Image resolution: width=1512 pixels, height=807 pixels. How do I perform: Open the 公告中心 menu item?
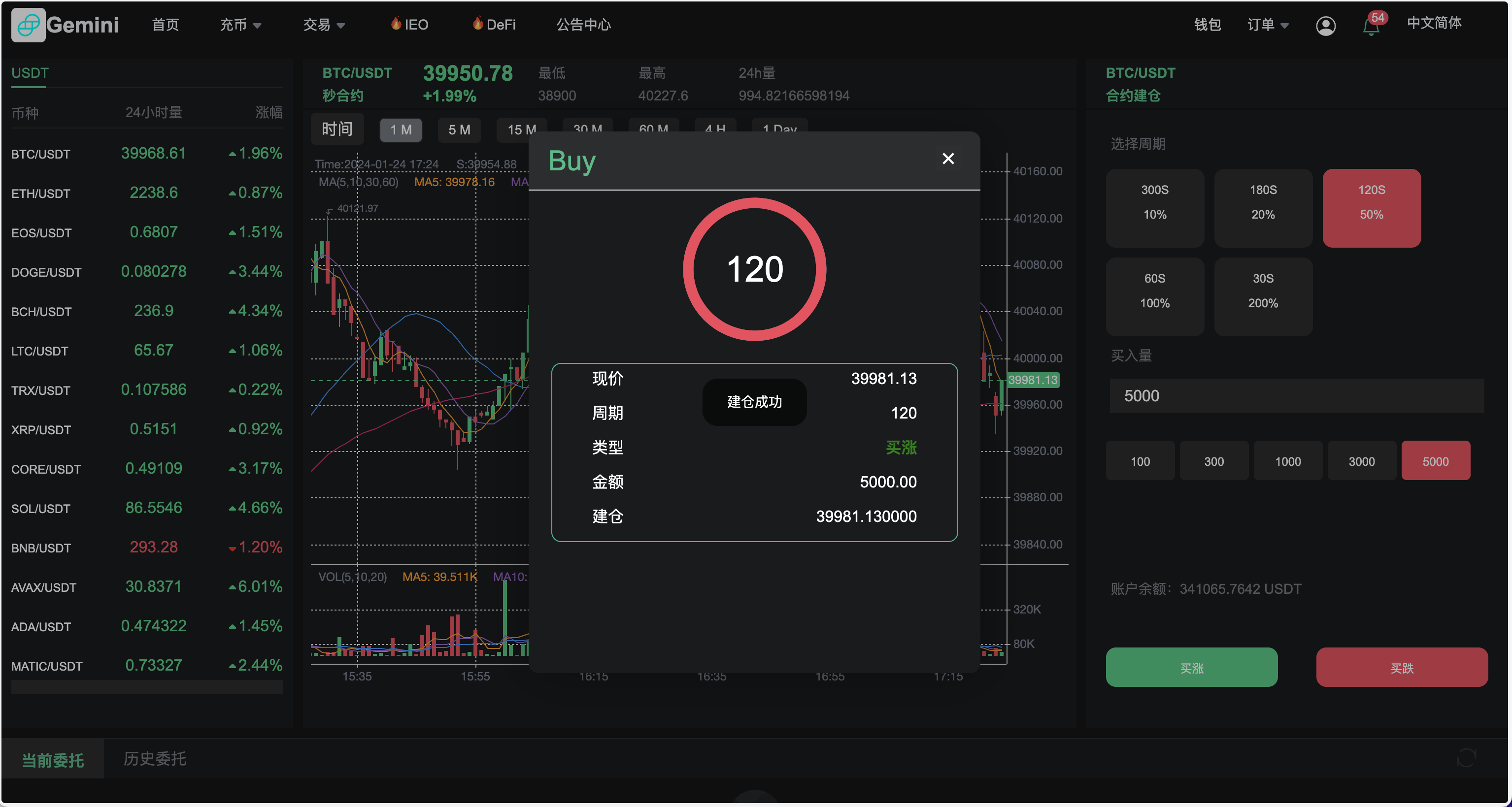click(583, 25)
